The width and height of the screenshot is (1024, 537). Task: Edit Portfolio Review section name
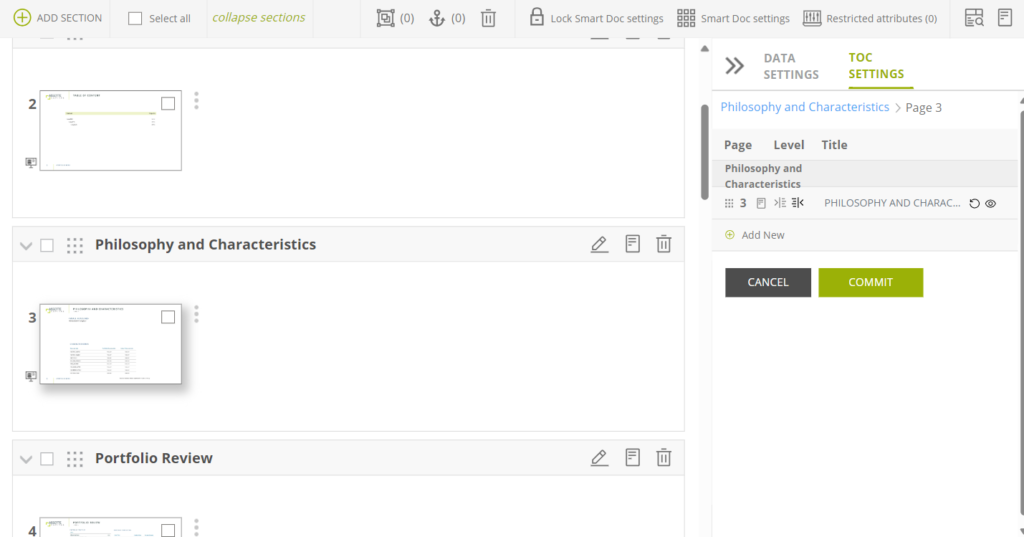click(599, 458)
